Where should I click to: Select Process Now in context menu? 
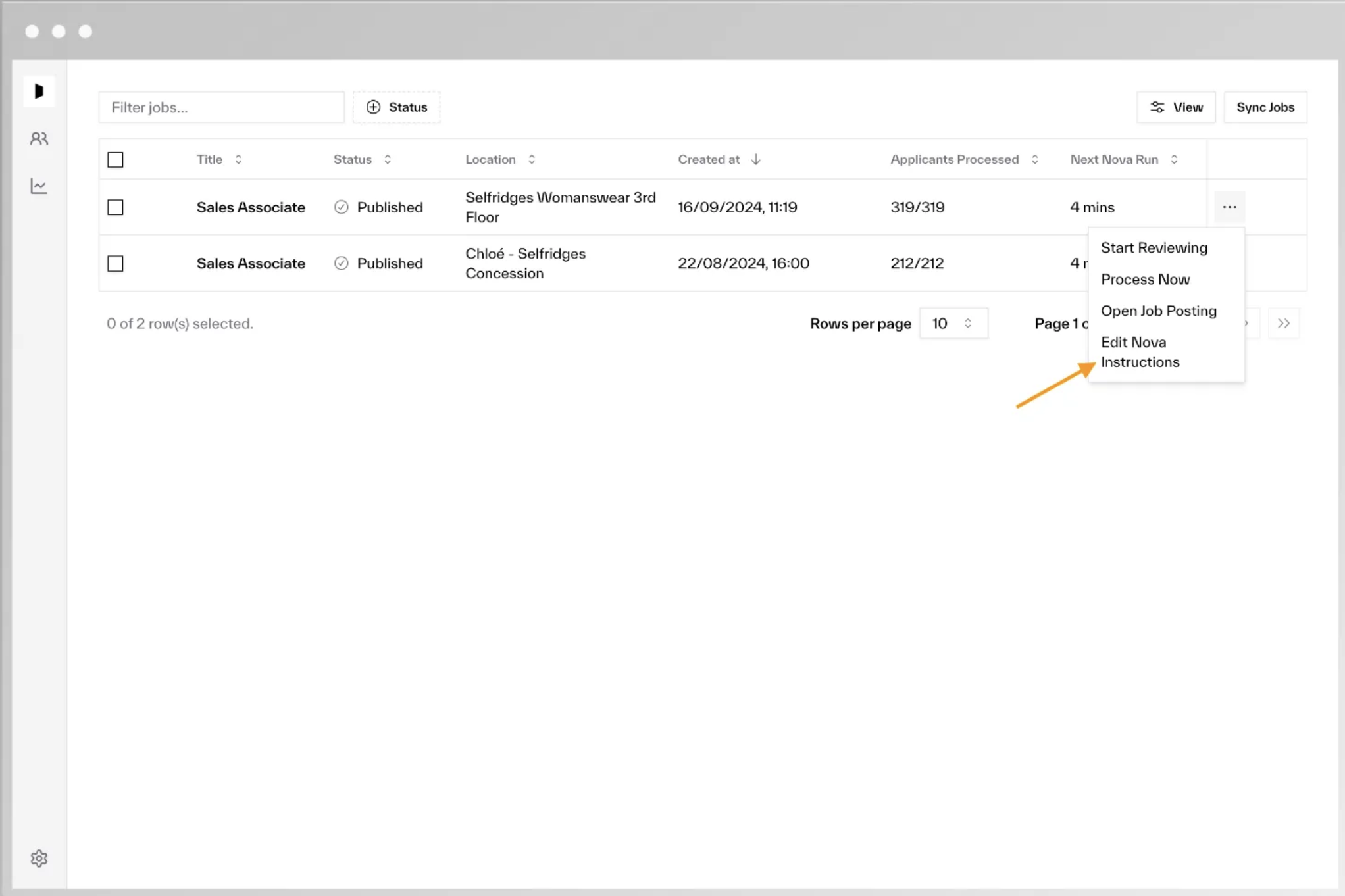(x=1145, y=279)
